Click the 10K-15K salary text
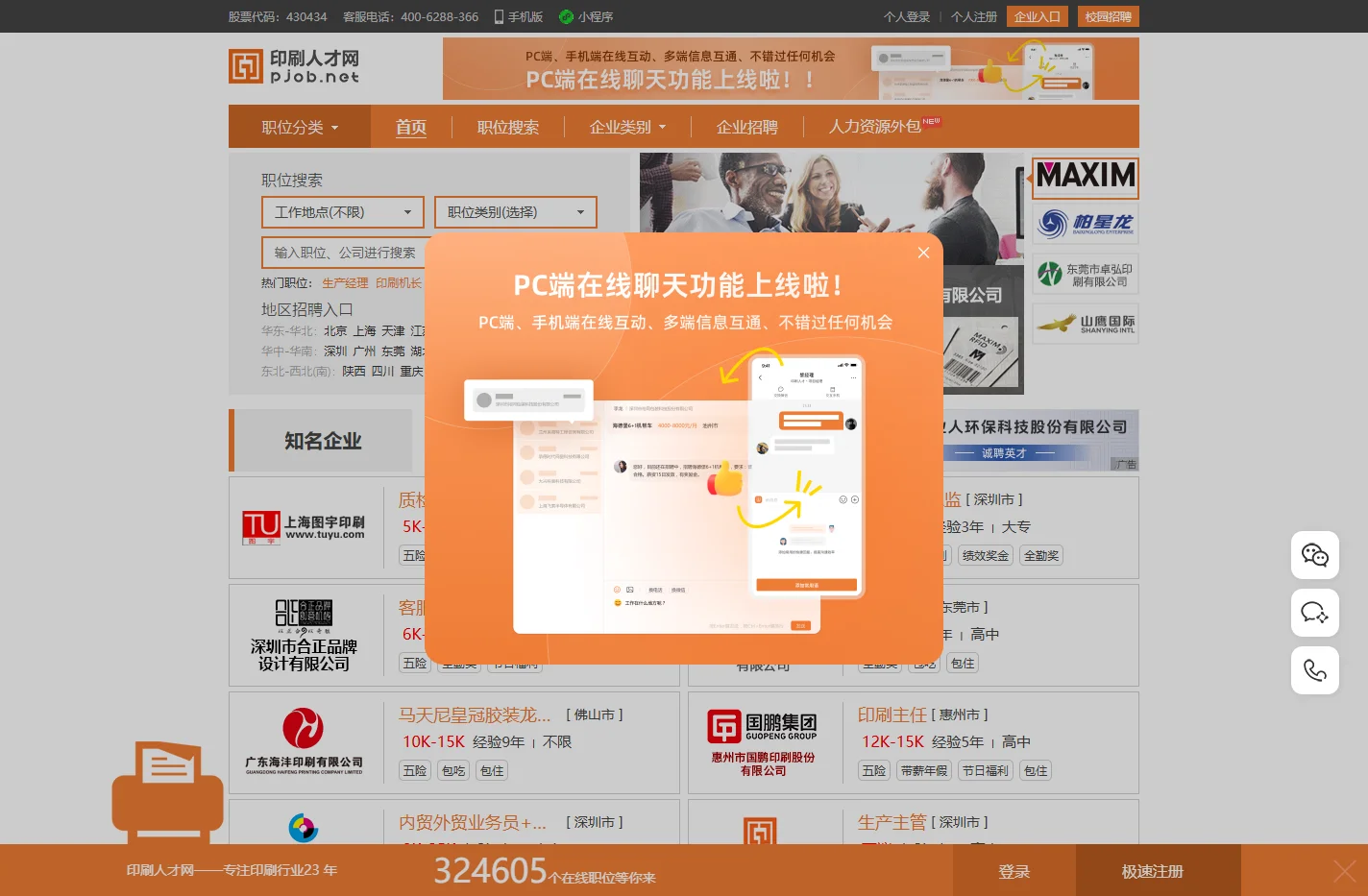 tap(433, 741)
